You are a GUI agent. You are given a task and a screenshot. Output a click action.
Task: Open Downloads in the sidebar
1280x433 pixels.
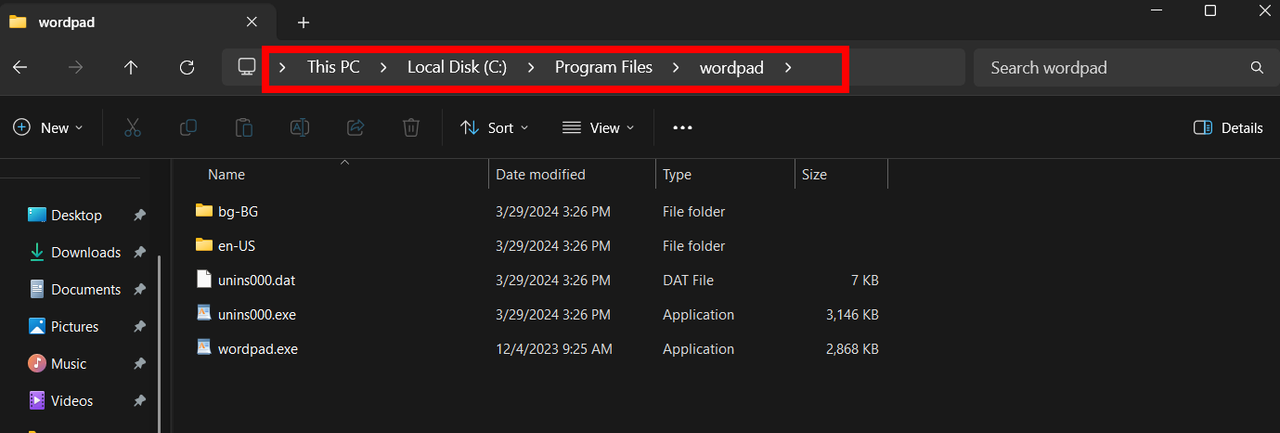[76, 252]
